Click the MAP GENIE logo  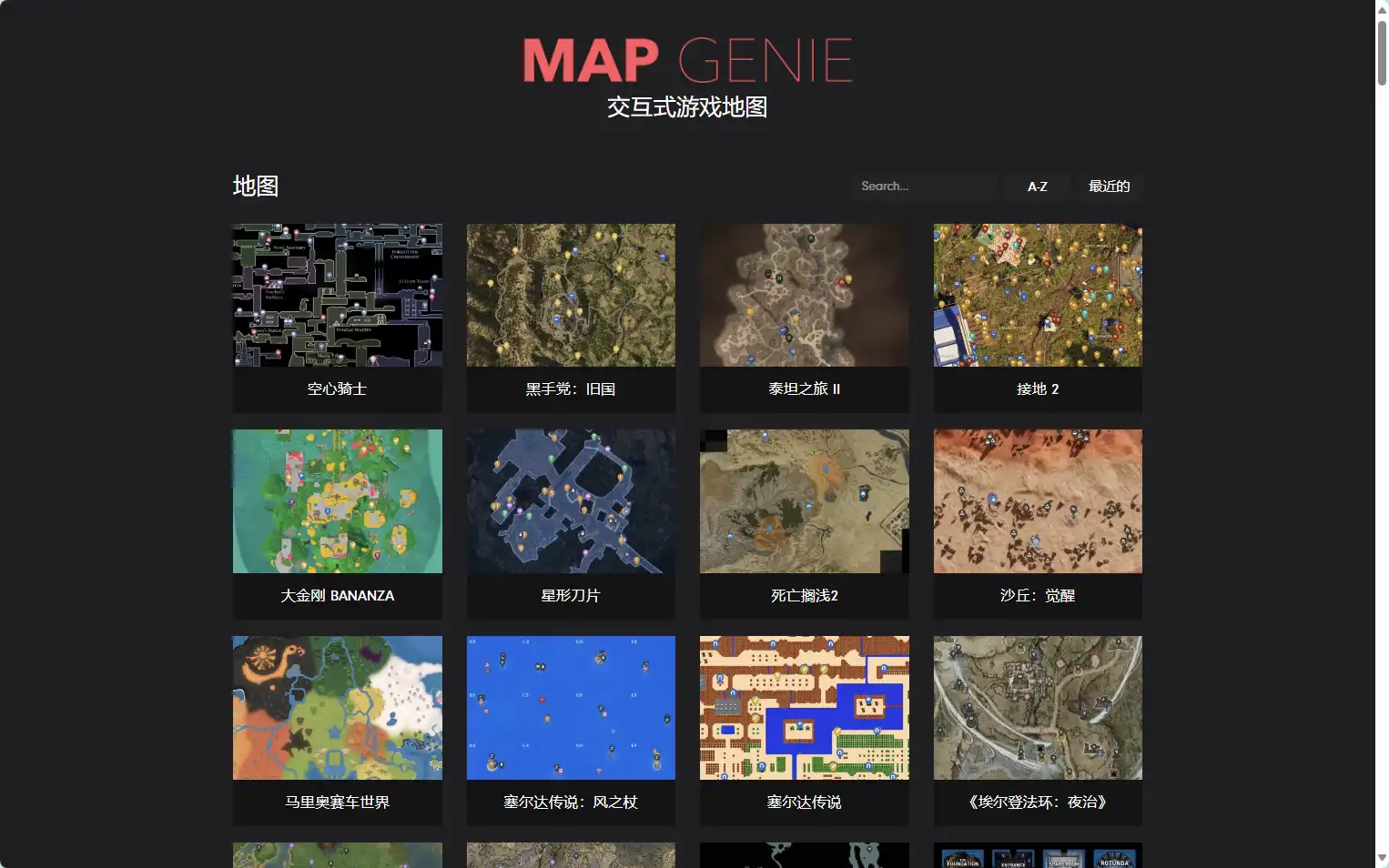tap(687, 60)
